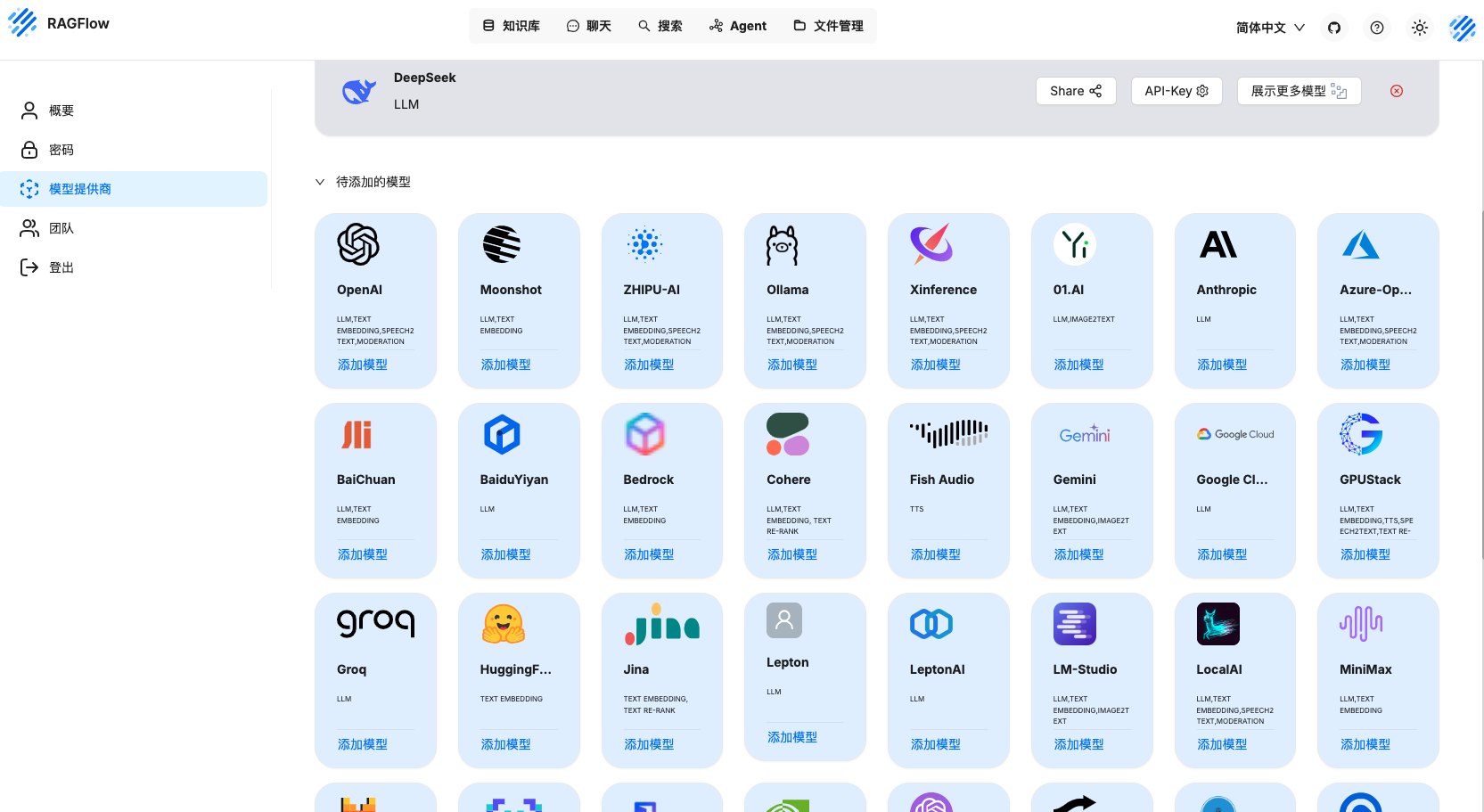Open the help question mark icon
Image resolution: width=1484 pixels, height=812 pixels.
(1377, 28)
